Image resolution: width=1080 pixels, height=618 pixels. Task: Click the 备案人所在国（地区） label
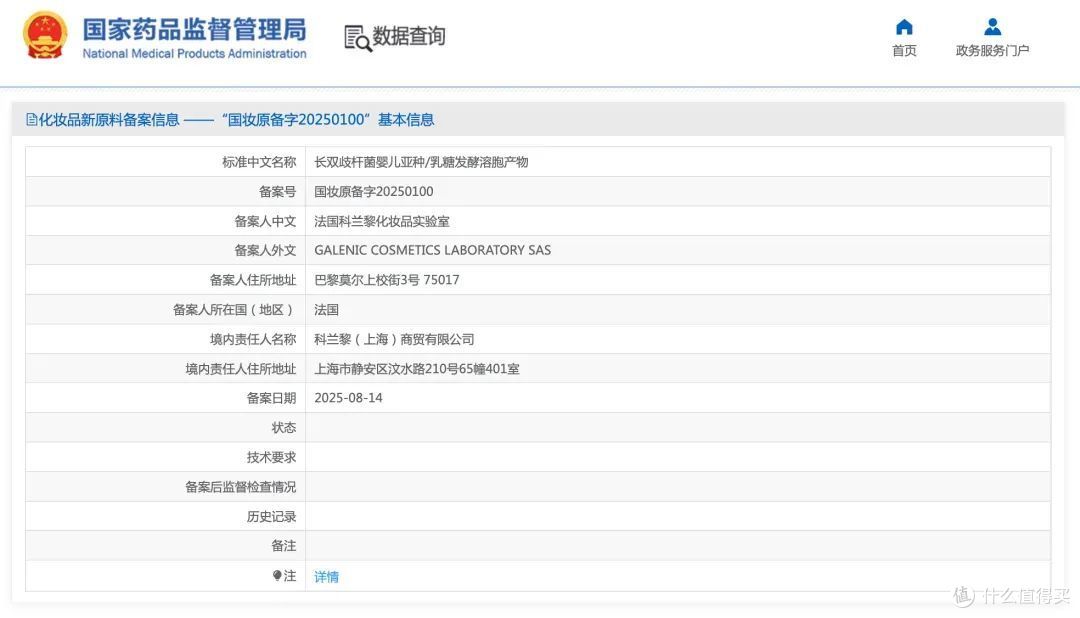[234, 309]
